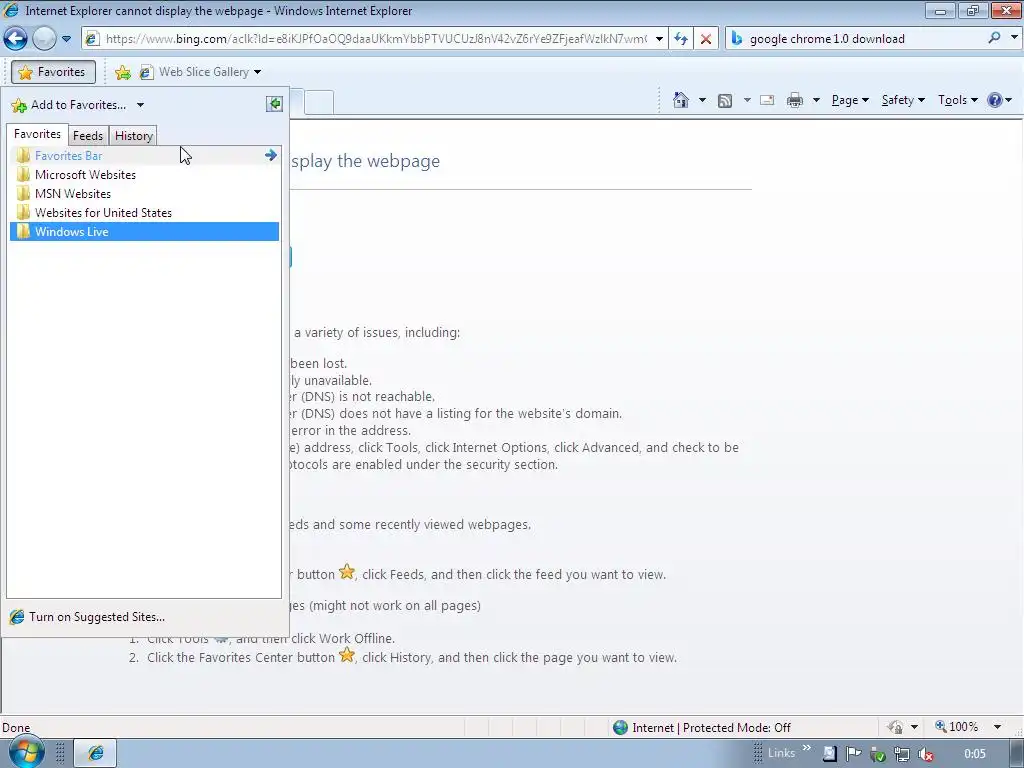Click the Refresh page icon
Viewport: 1024px width, 768px height.
coord(680,39)
